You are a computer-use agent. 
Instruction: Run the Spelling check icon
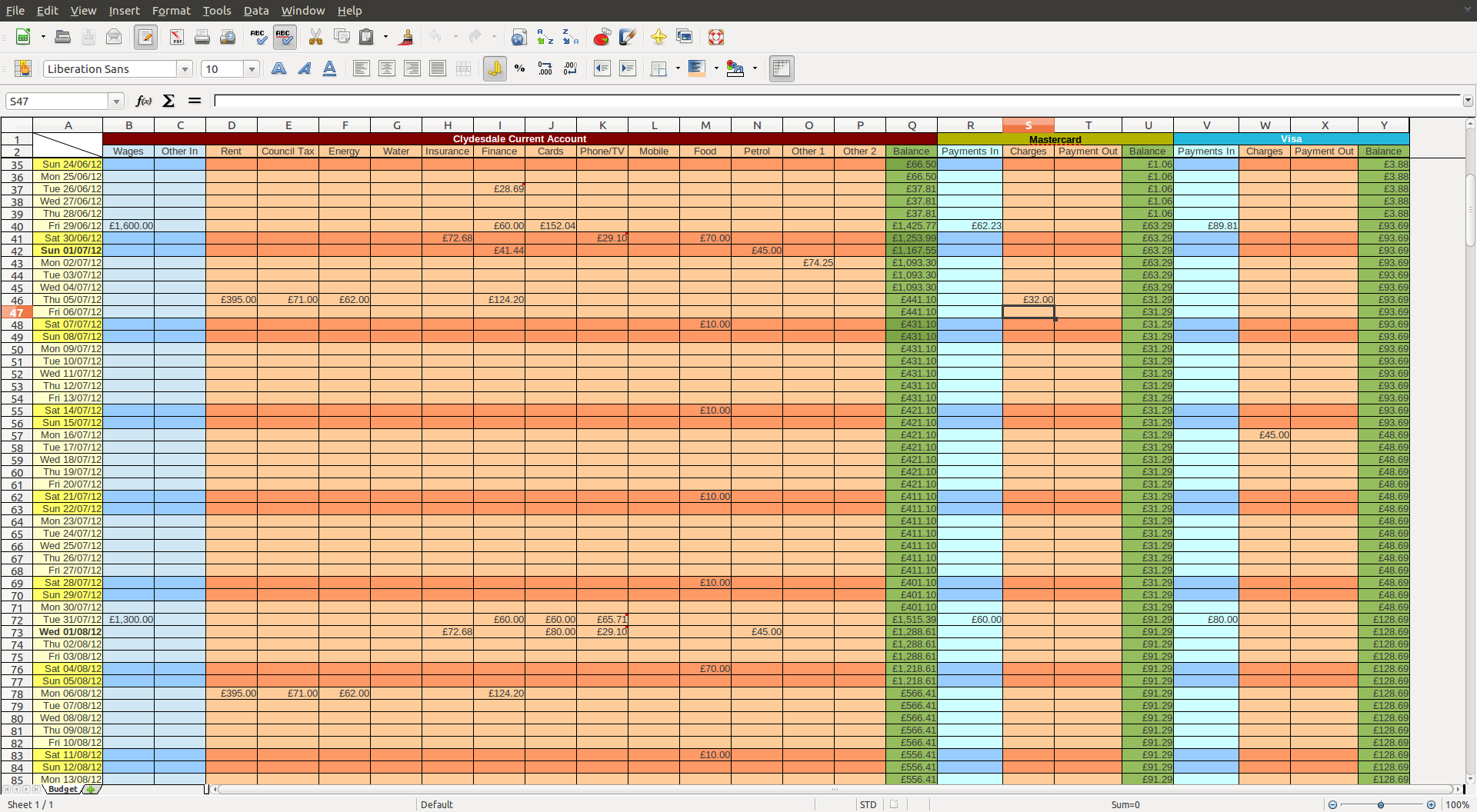coord(259,37)
